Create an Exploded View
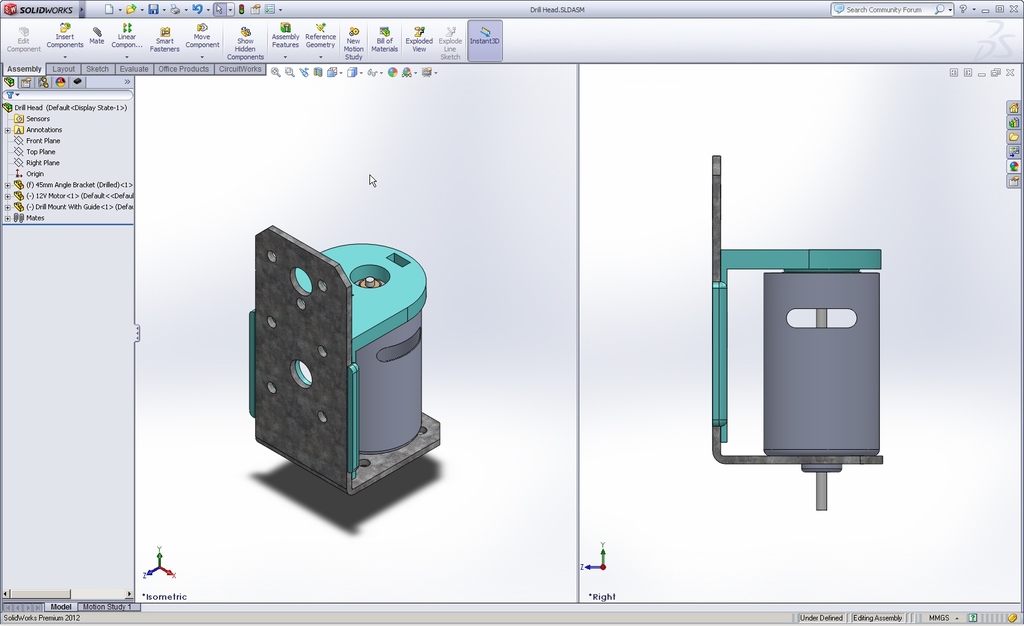 [x=419, y=38]
